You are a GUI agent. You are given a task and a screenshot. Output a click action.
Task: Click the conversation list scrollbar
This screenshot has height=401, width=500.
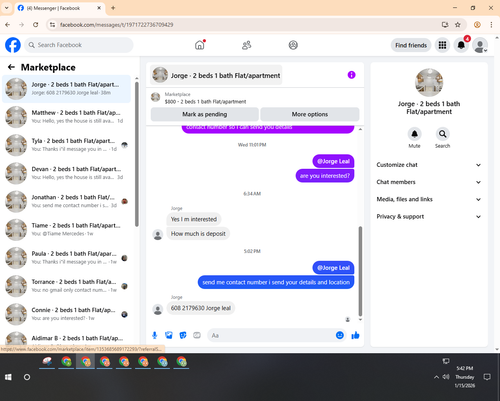point(137,154)
